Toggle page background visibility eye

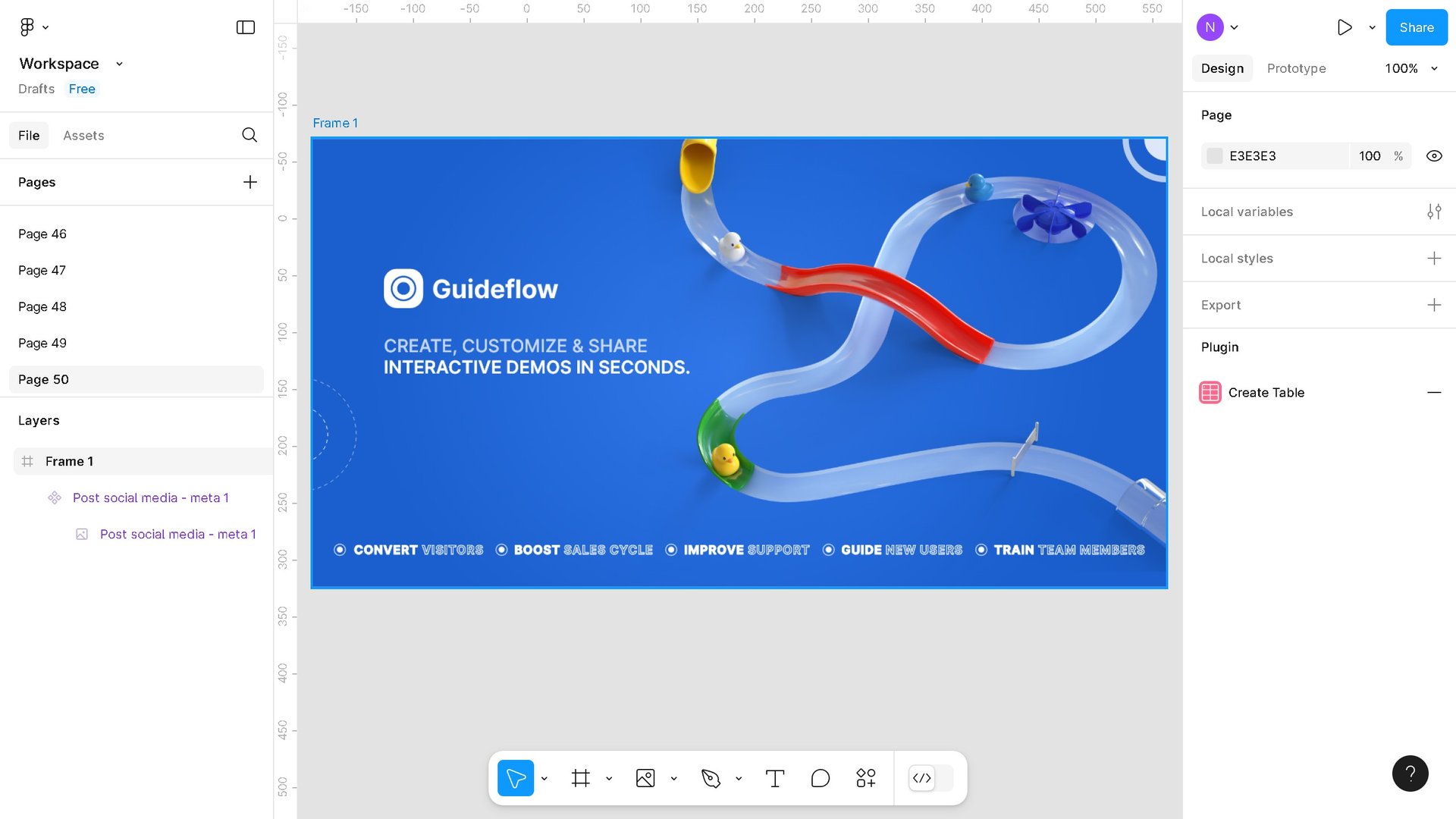point(1433,156)
